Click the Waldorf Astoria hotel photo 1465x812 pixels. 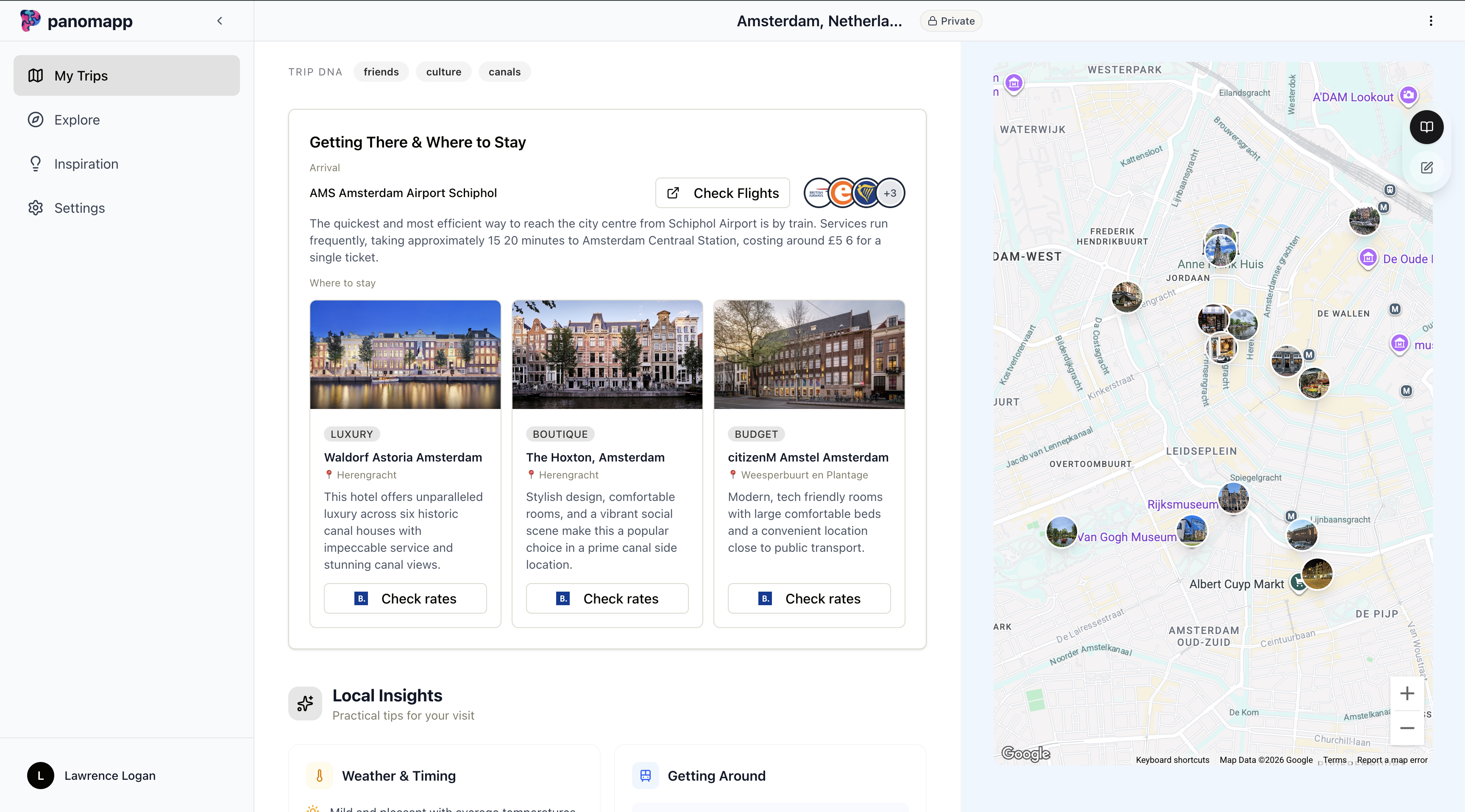point(405,354)
